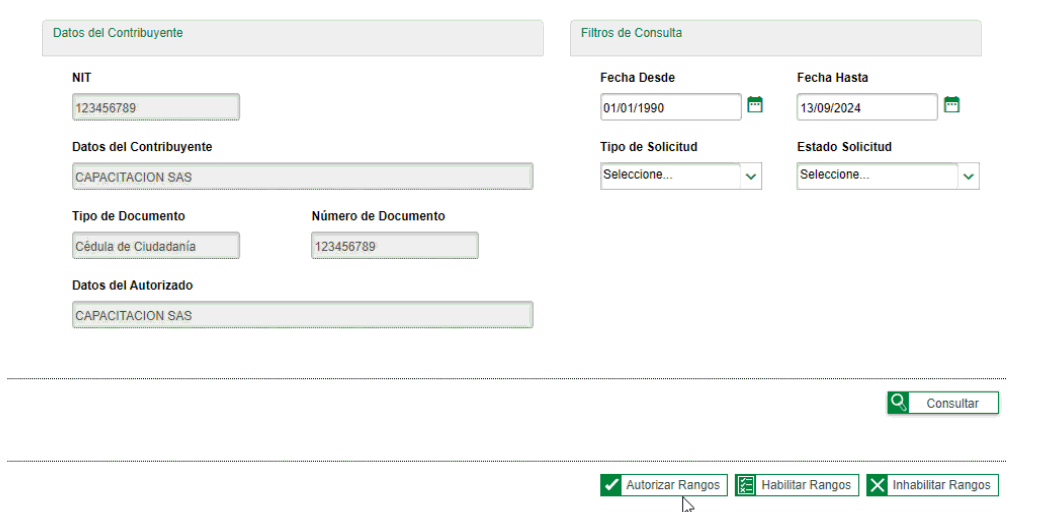Click the checklist icon of Habilitar Rangos
This screenshot has height=512, width=1040.
(746, 485)
